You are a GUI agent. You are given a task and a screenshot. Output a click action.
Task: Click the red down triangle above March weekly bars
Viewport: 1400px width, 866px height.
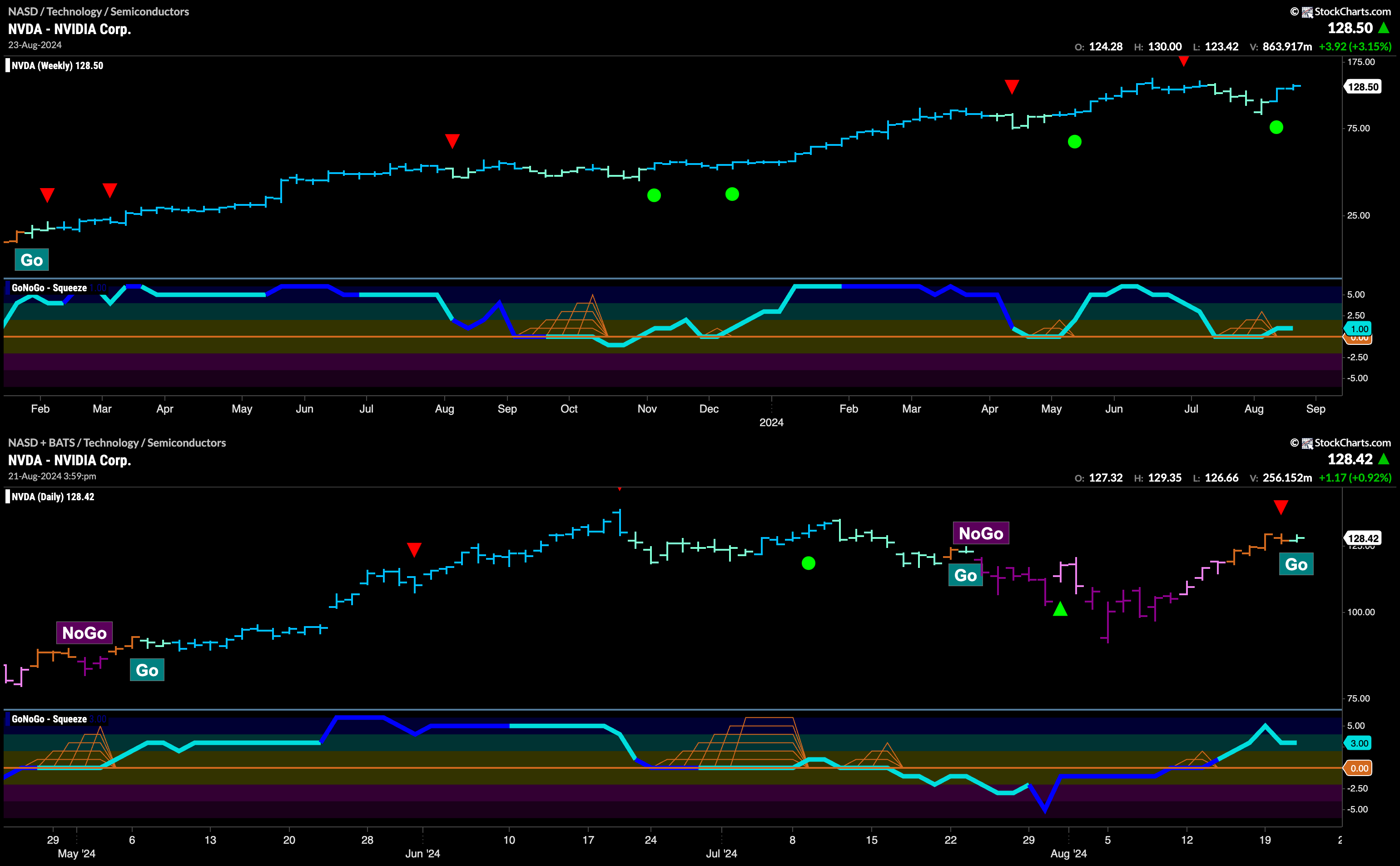[x=110, y=191]
